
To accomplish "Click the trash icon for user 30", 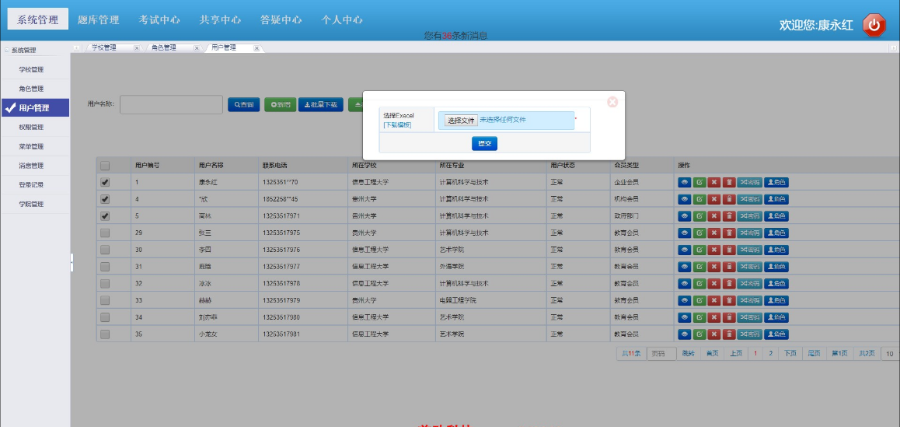I will [728, 250].
